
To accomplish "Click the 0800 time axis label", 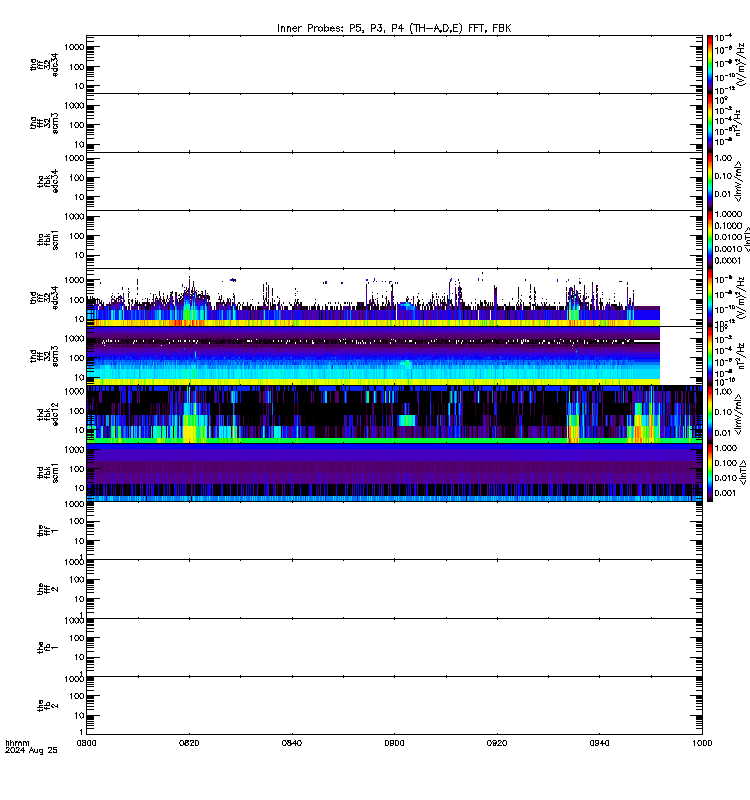I will click(x=86, y=743).
